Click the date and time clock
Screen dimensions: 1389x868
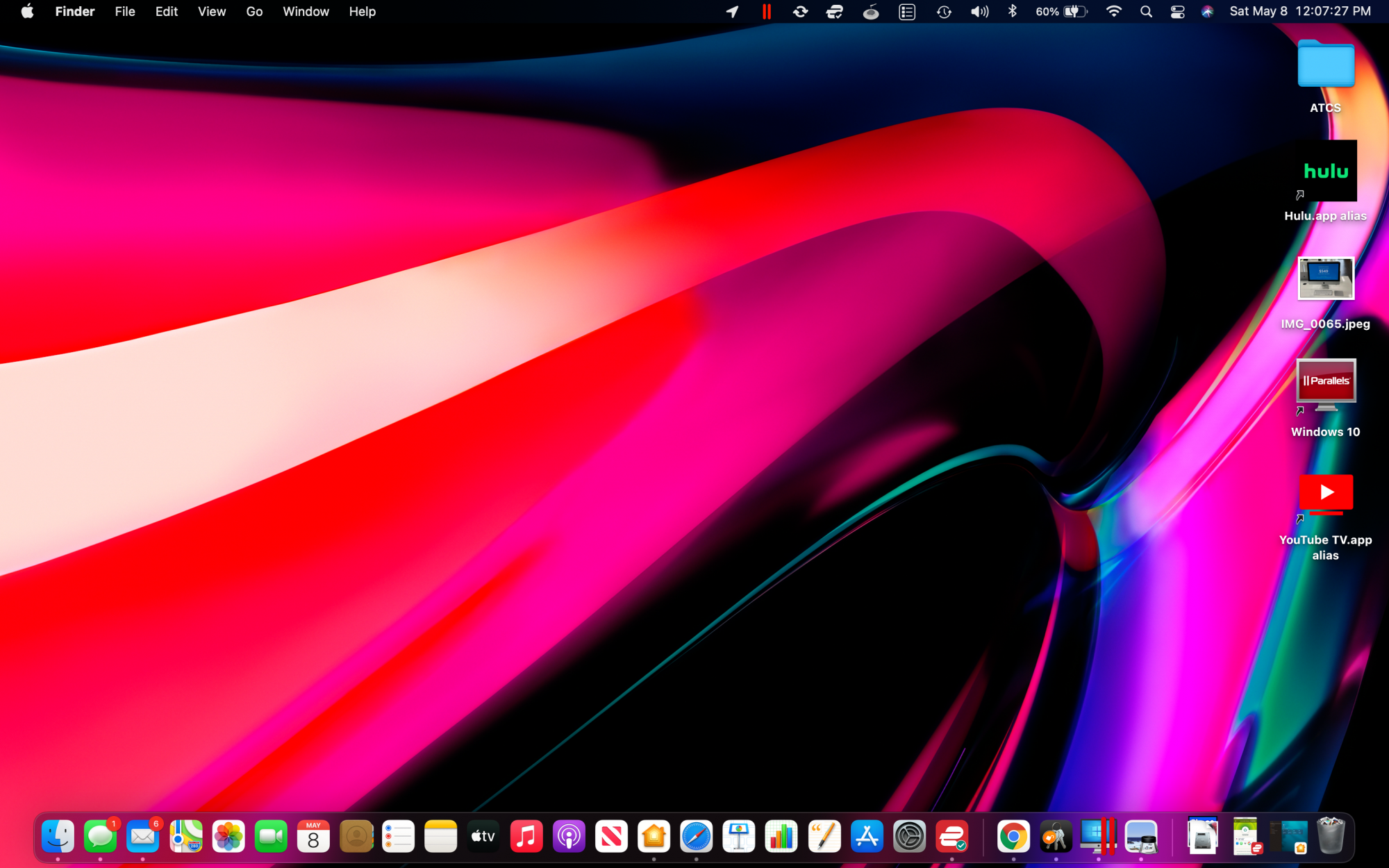1299,12
